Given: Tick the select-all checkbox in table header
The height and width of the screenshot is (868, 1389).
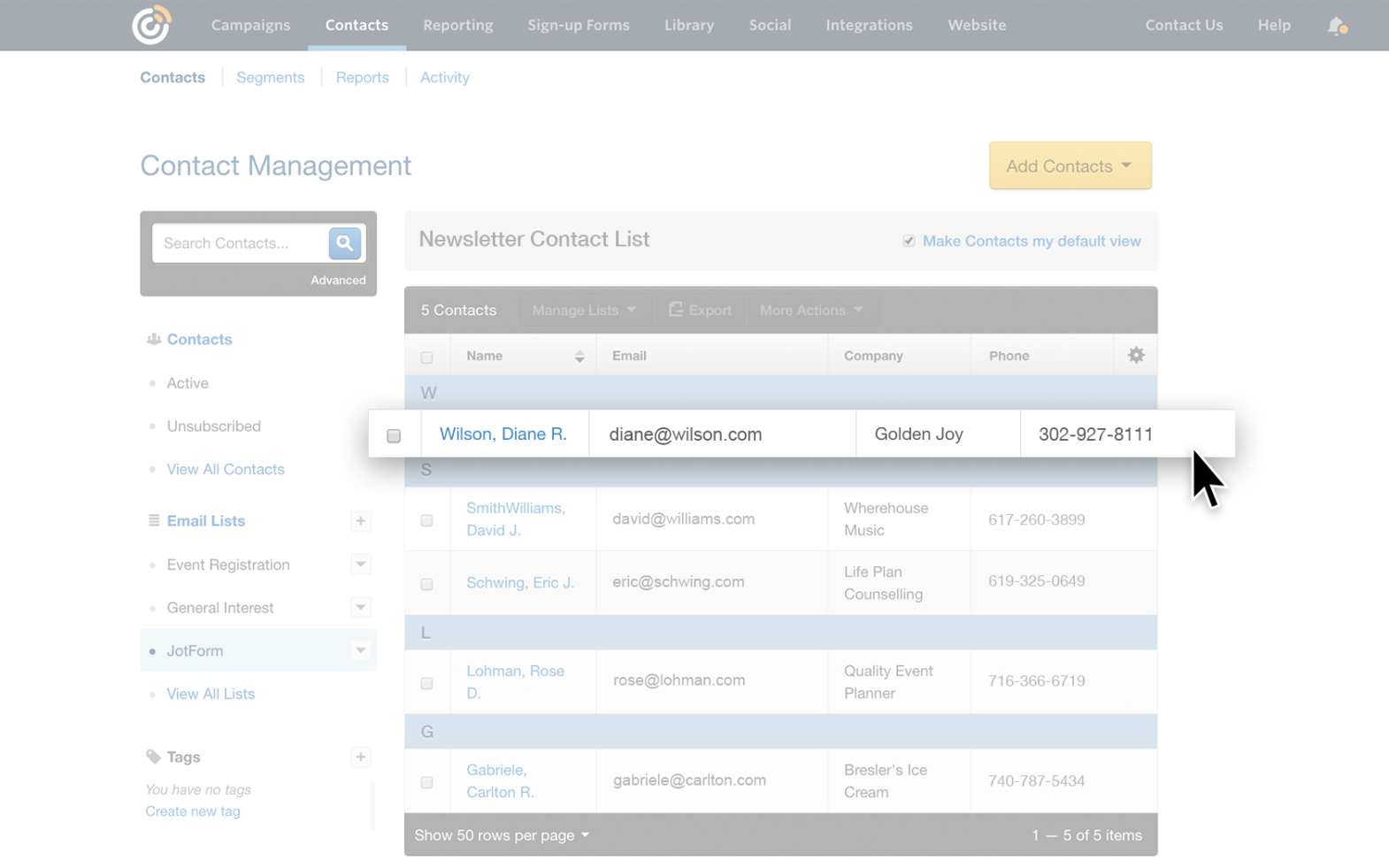Looking at the screenshot, I should (x=426, y=357).
